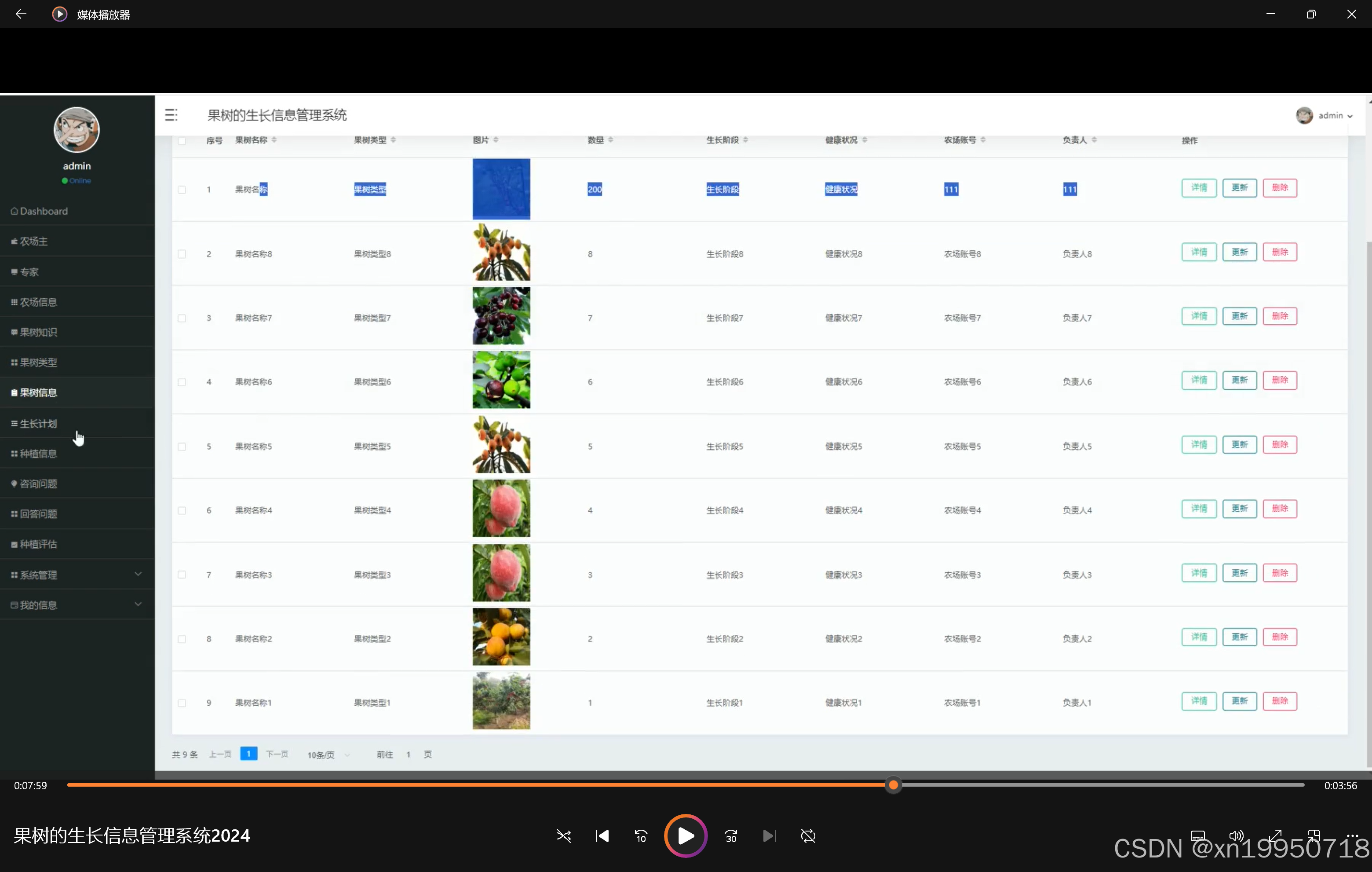Image resolution: width=1372 pixels, height=872 pixels.
Task: Open the image thumbnail for 果树名称7
Action: 501,316
